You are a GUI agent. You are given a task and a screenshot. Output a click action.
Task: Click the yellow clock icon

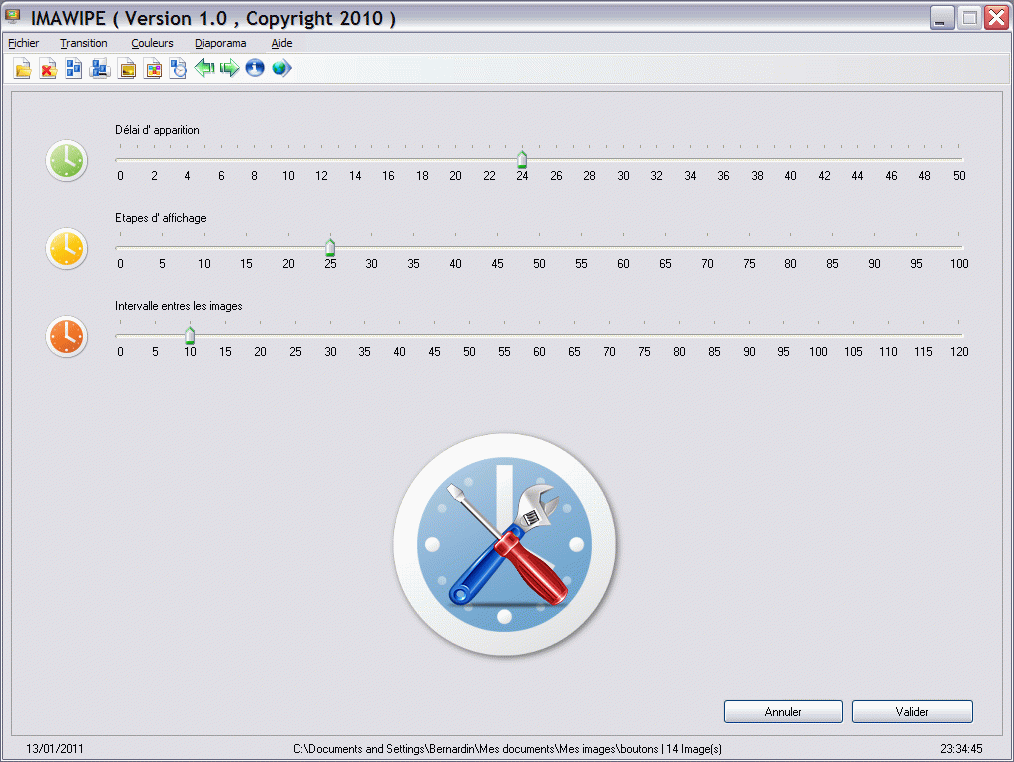(x=67, y=248)
